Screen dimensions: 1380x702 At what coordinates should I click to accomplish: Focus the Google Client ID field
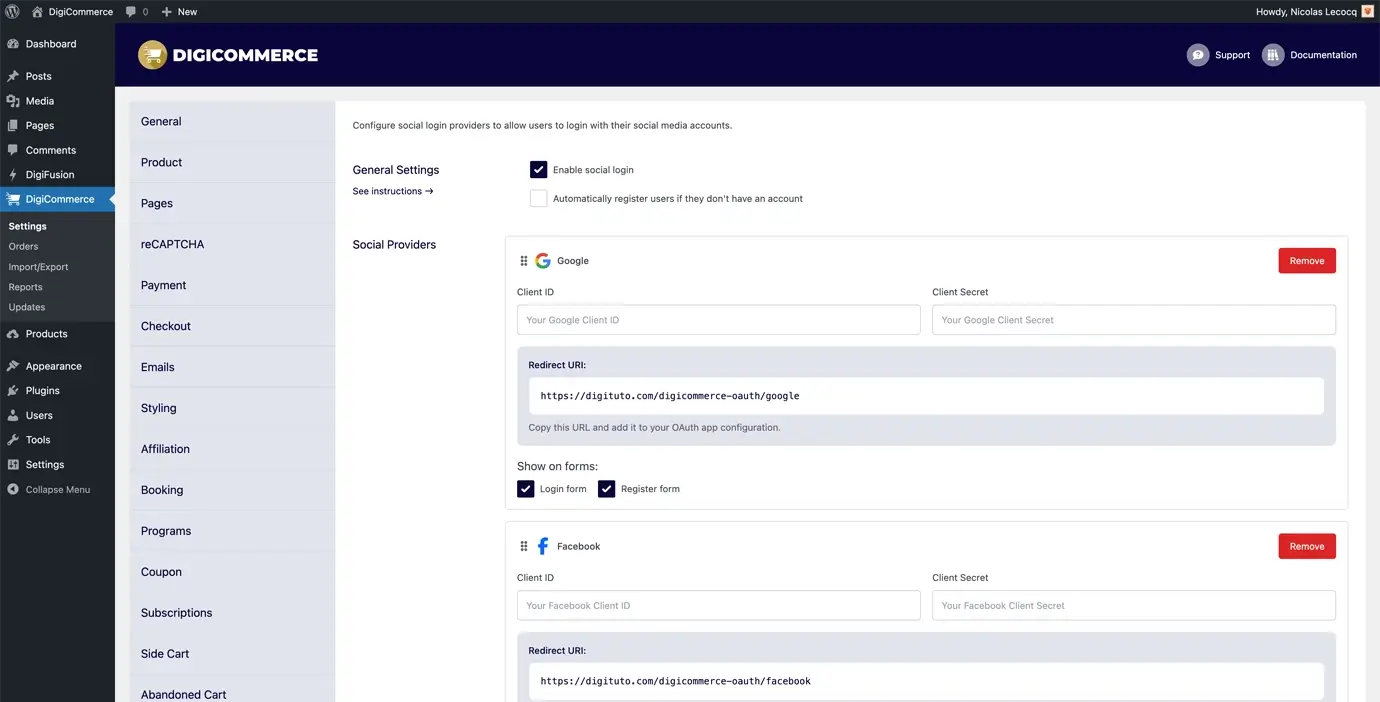pos(719,320)
